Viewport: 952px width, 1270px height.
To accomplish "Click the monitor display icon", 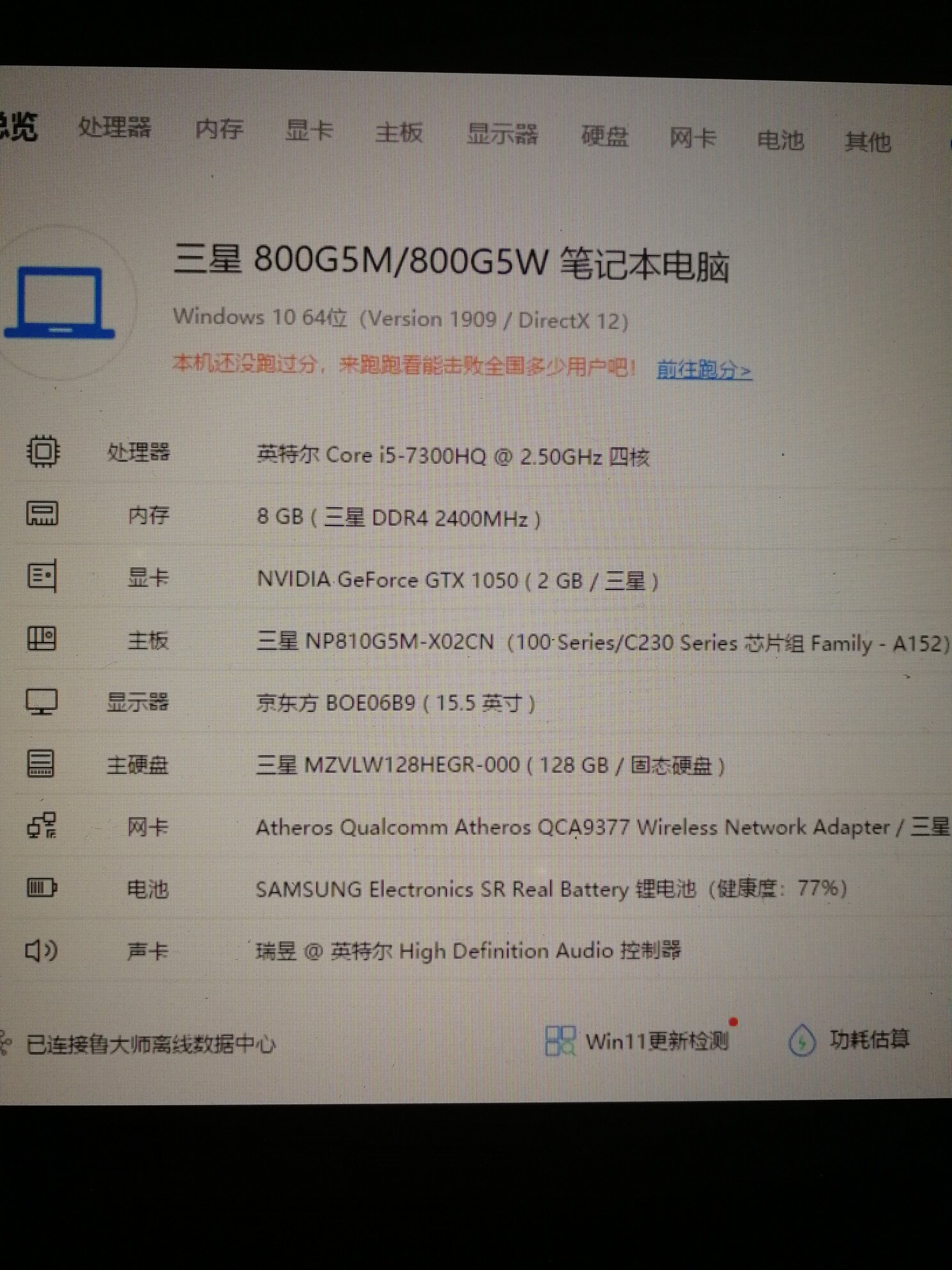I will click(42, 702).
